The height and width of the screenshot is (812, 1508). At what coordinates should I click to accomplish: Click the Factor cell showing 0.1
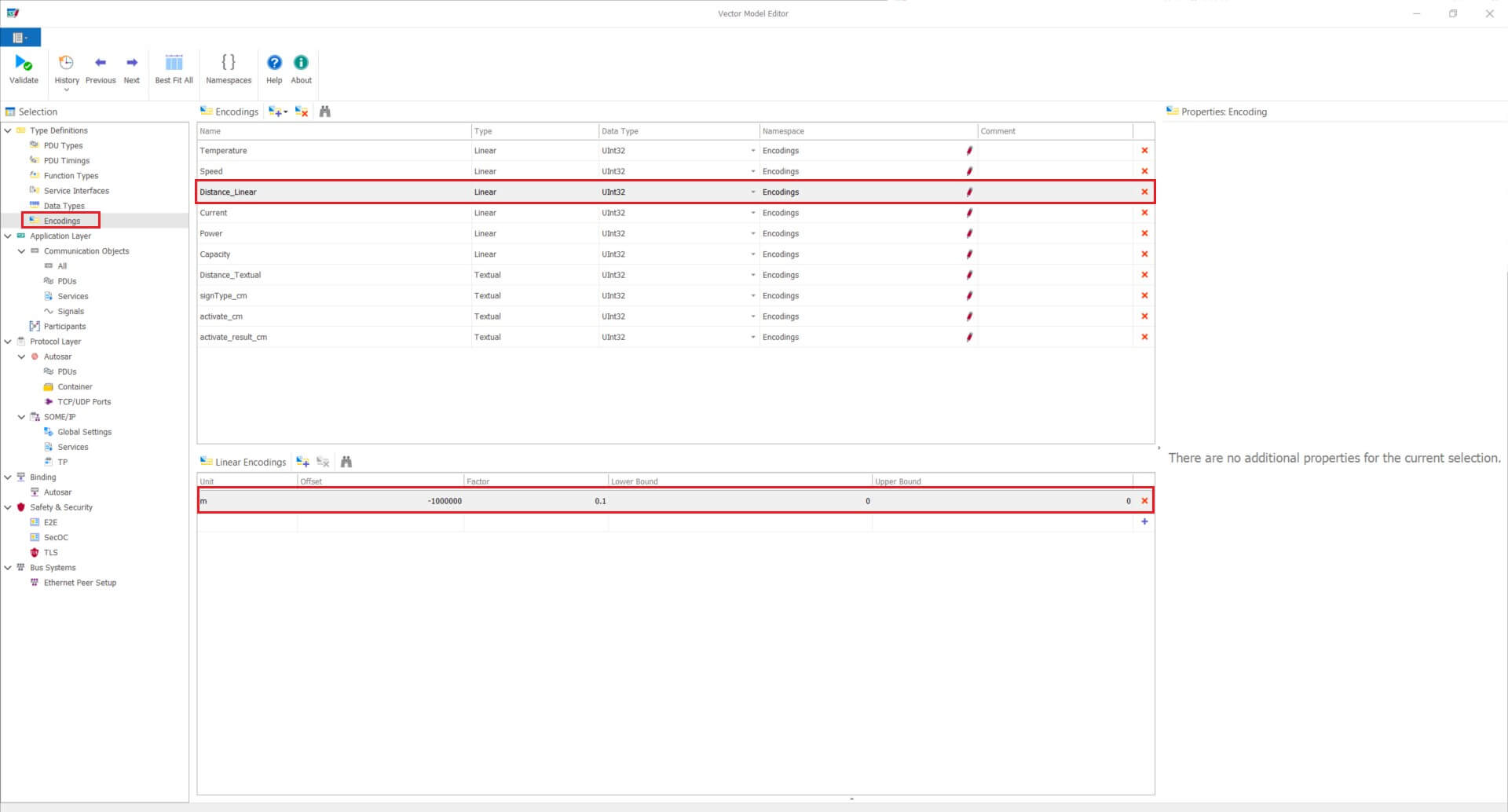click(536, 501)
